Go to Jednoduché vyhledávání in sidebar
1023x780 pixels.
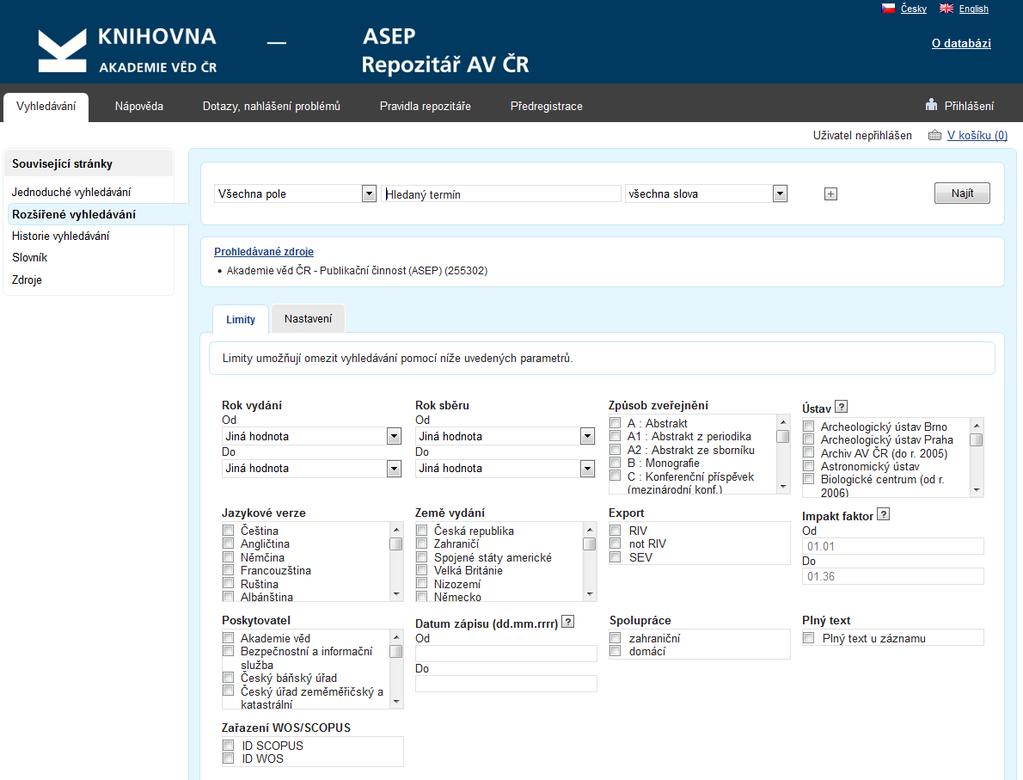(71, 192)
